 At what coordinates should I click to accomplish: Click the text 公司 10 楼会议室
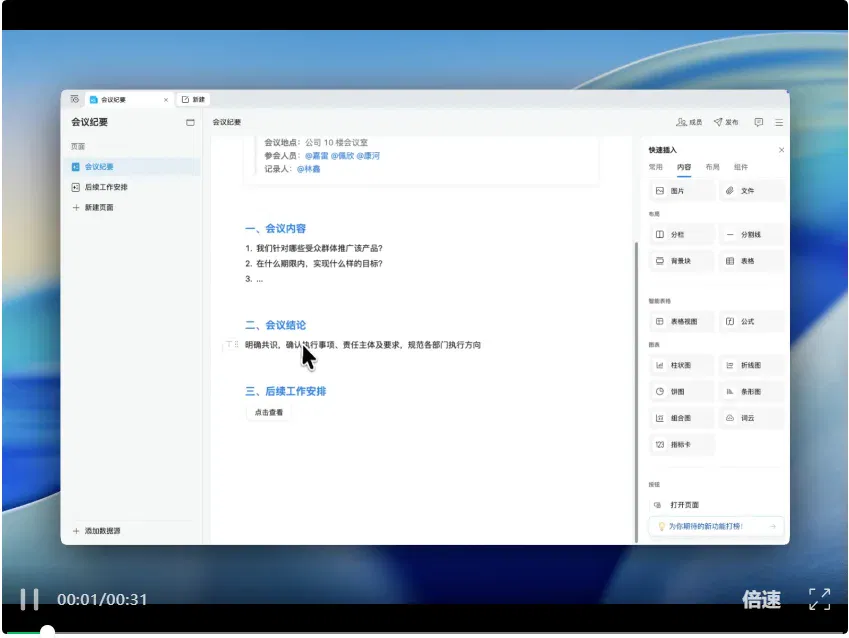point(336,142)
